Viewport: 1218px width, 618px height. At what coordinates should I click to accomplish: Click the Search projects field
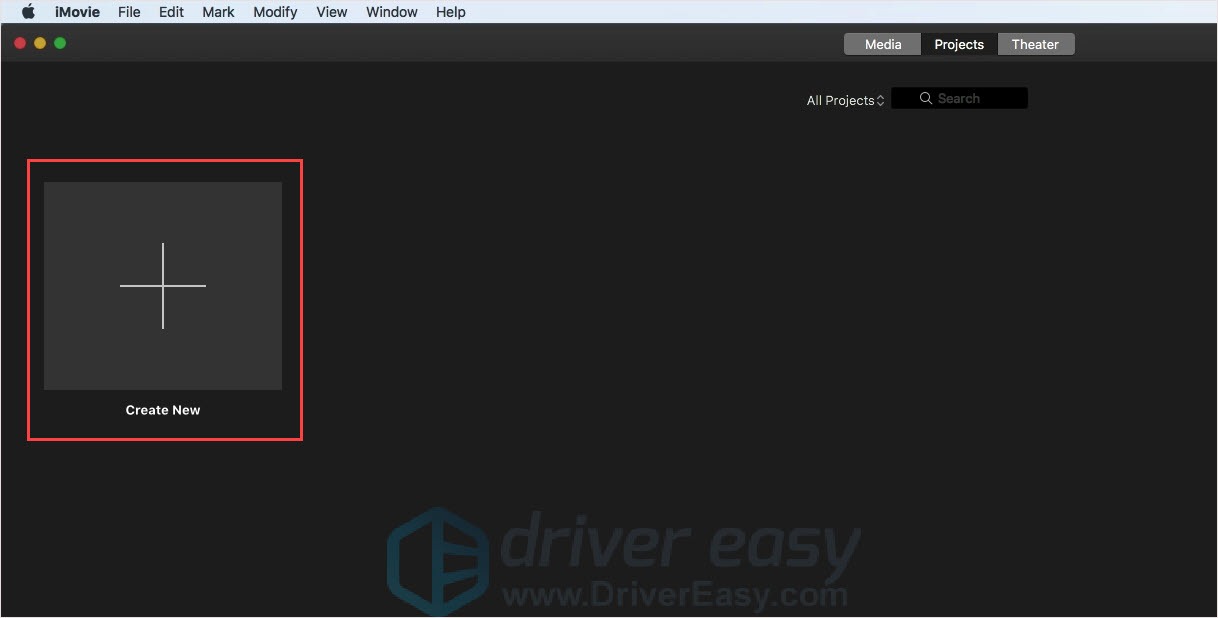click(959, 98)
